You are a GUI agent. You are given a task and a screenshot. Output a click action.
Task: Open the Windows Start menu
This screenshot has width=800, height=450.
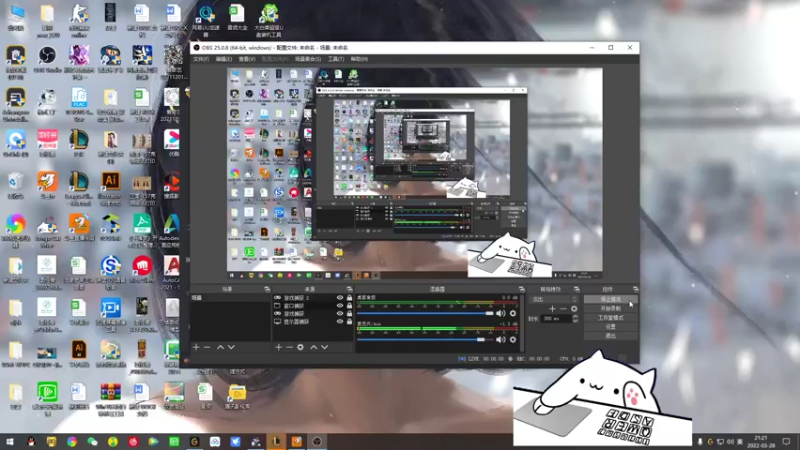pos(10,441)
